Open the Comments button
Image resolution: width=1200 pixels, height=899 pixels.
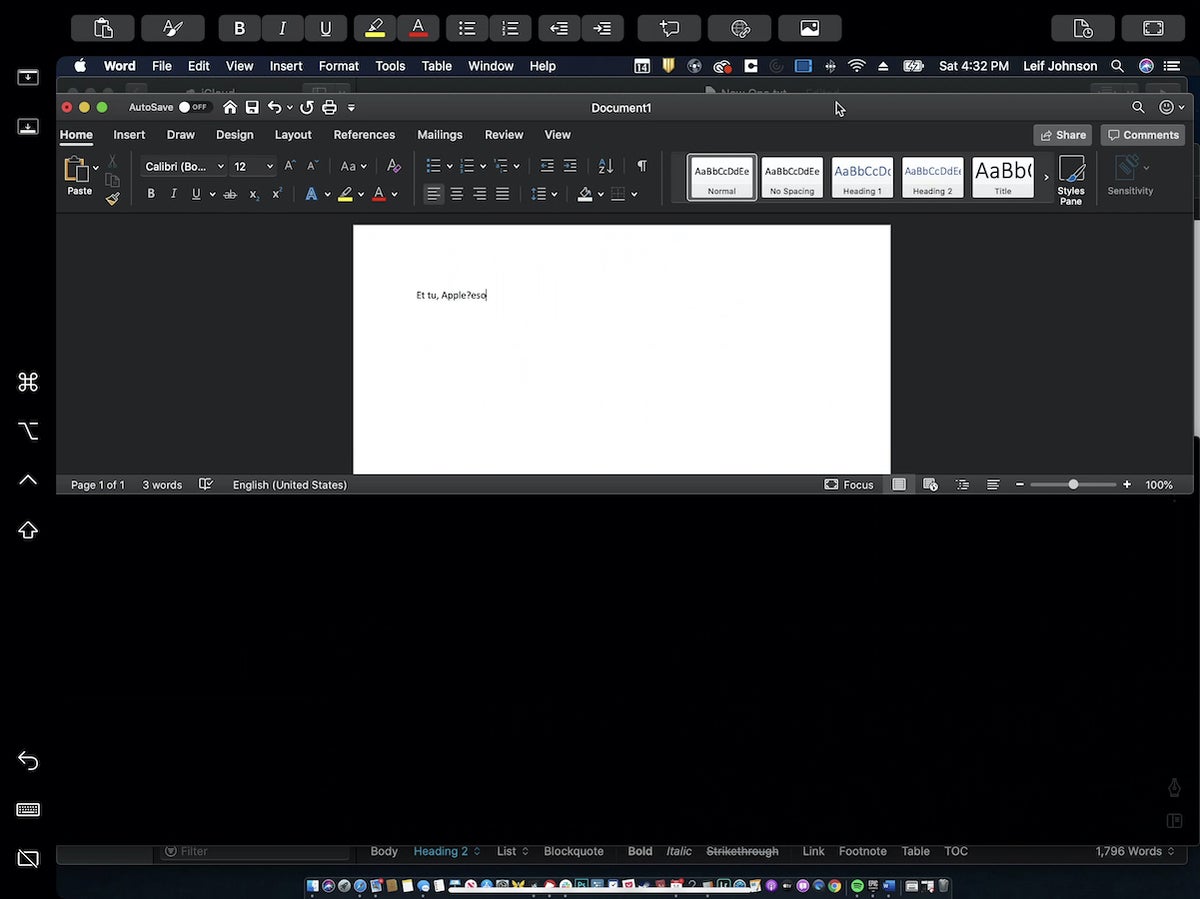point(1143,135)
